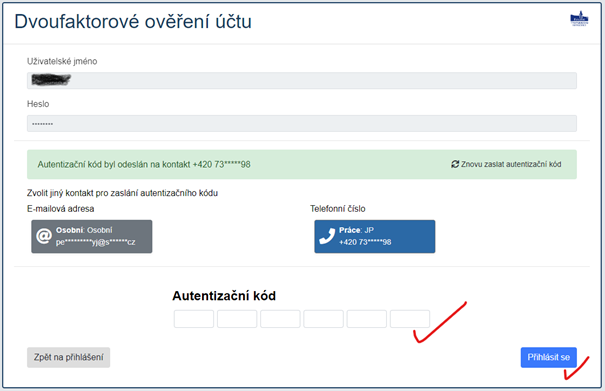Image resolution: width=605 pixels, height=391 pixels.
Task: Click the 'Dvoufaktorové ověření účtu' heading
Action: click(x=133, y=22)
